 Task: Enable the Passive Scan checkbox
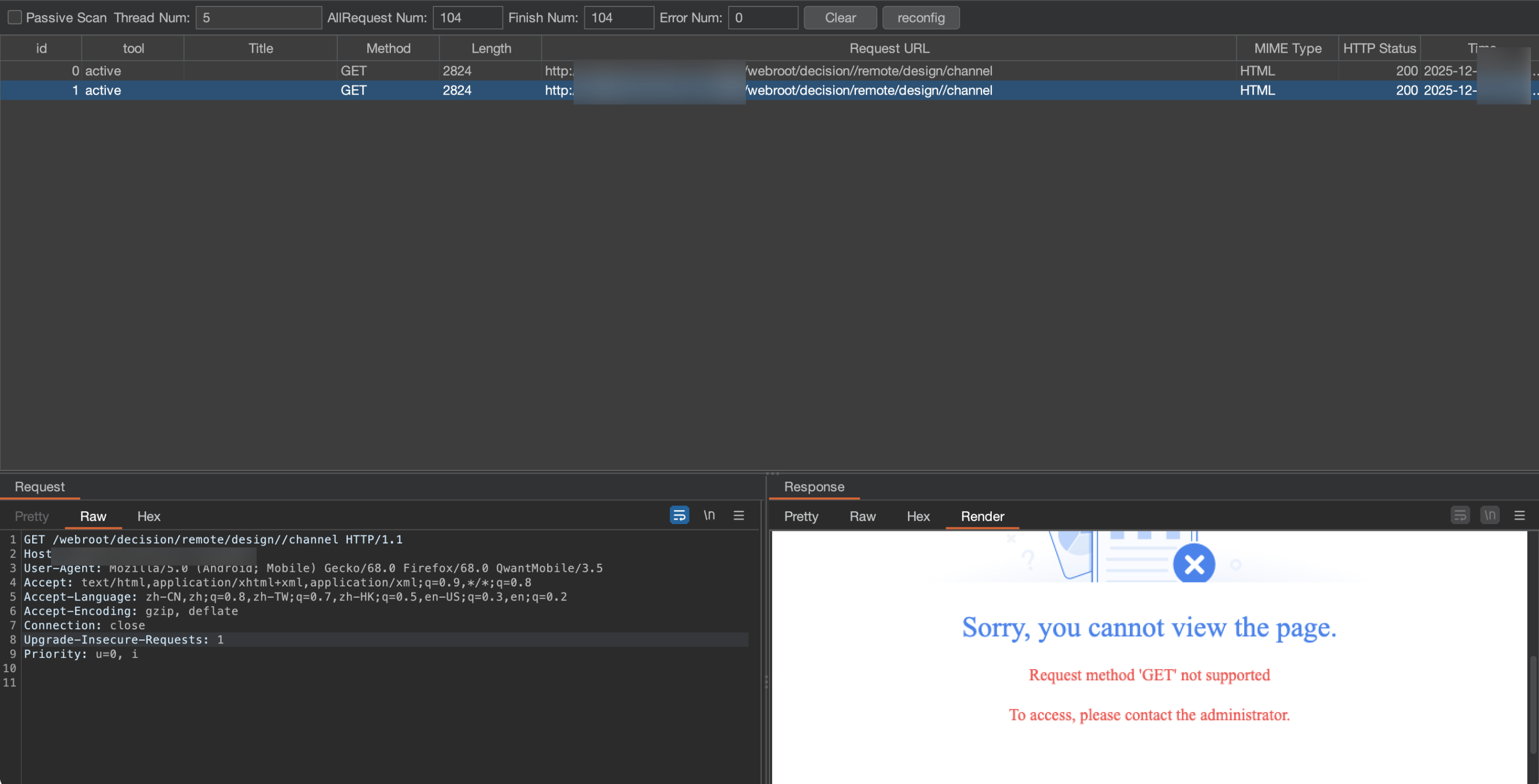[x=14, y=17]
